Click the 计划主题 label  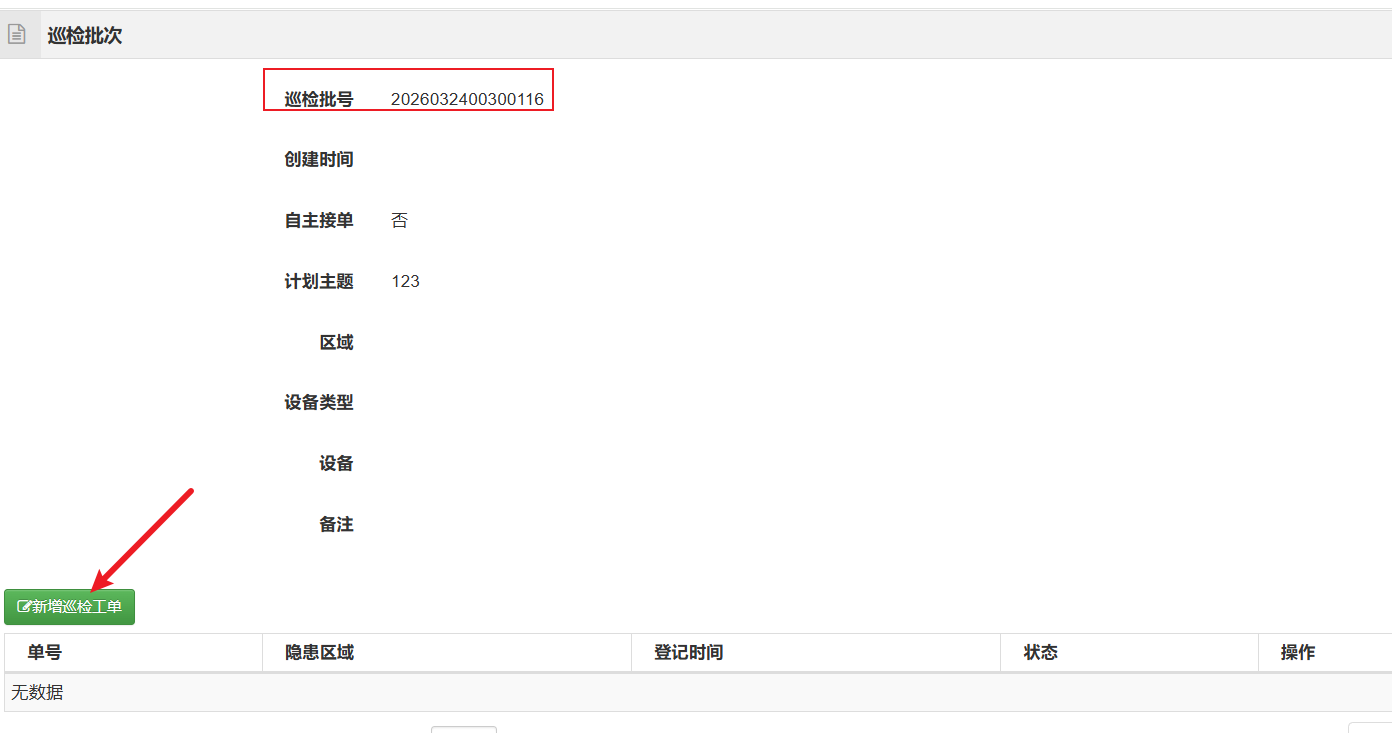tap(319, 282)
